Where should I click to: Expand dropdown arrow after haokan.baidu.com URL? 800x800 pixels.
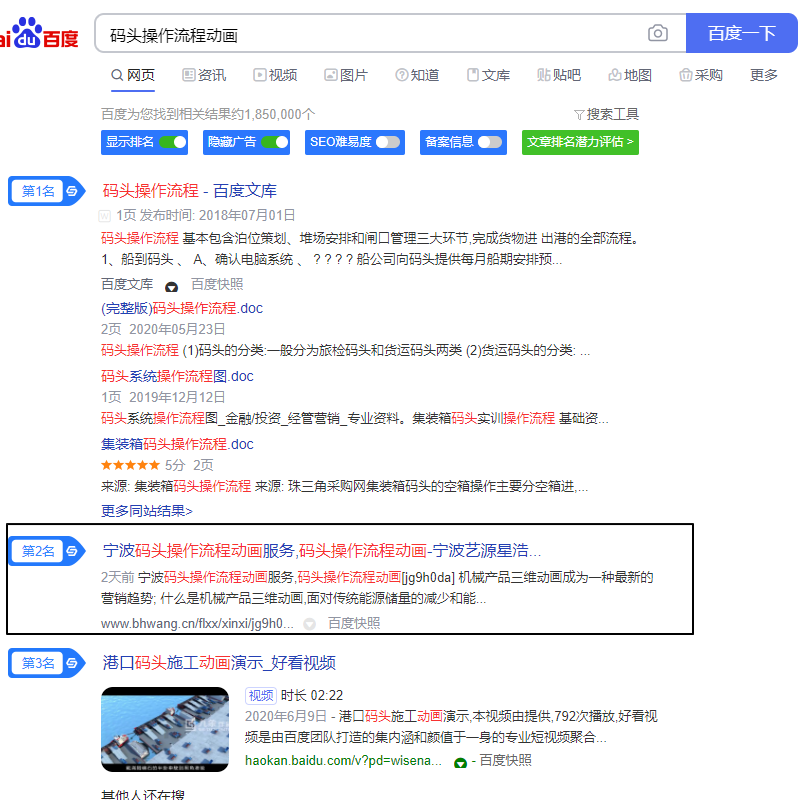tap(460, 763)
